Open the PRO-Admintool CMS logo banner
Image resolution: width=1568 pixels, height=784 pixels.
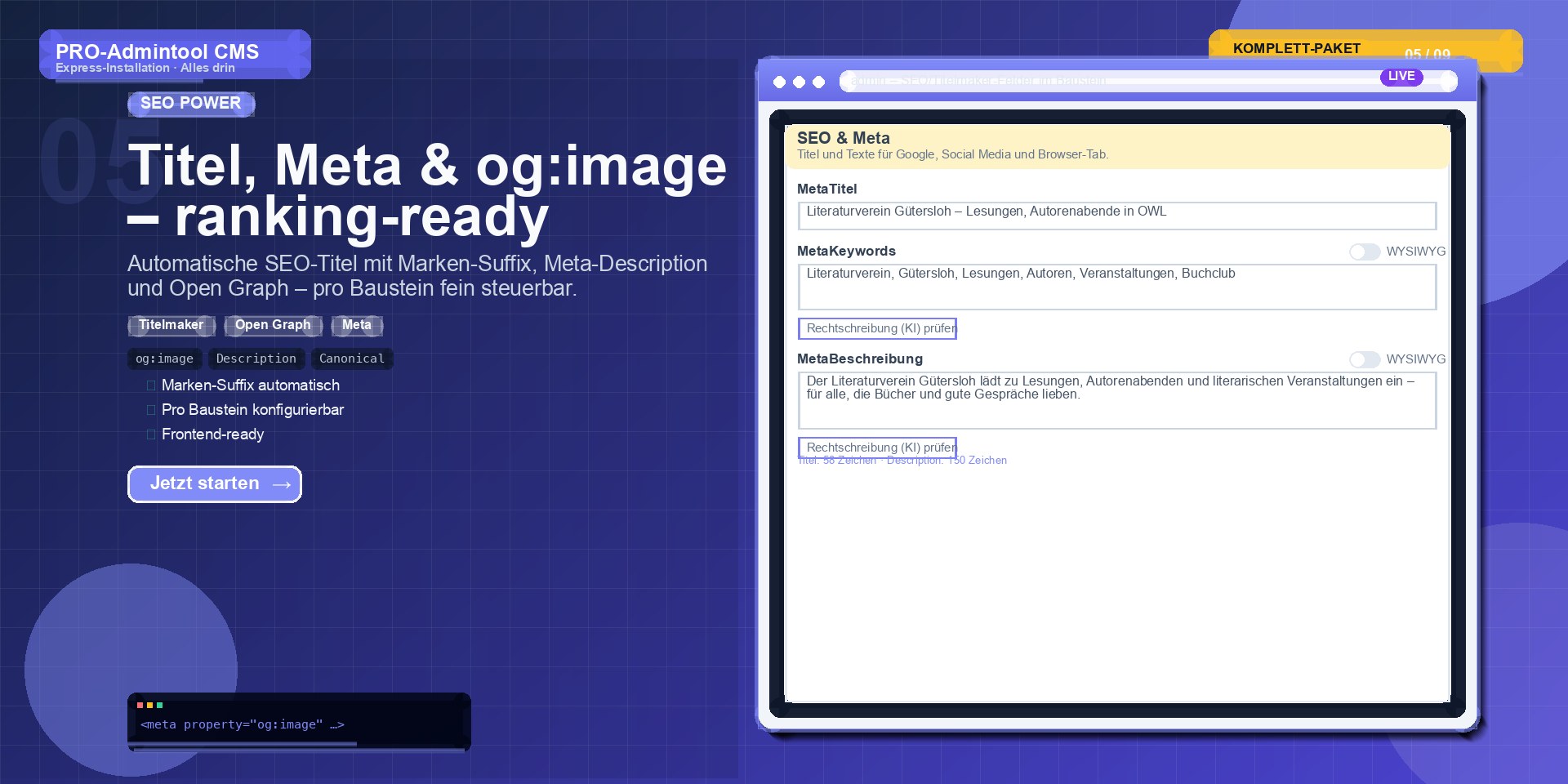tap(175, 55)
